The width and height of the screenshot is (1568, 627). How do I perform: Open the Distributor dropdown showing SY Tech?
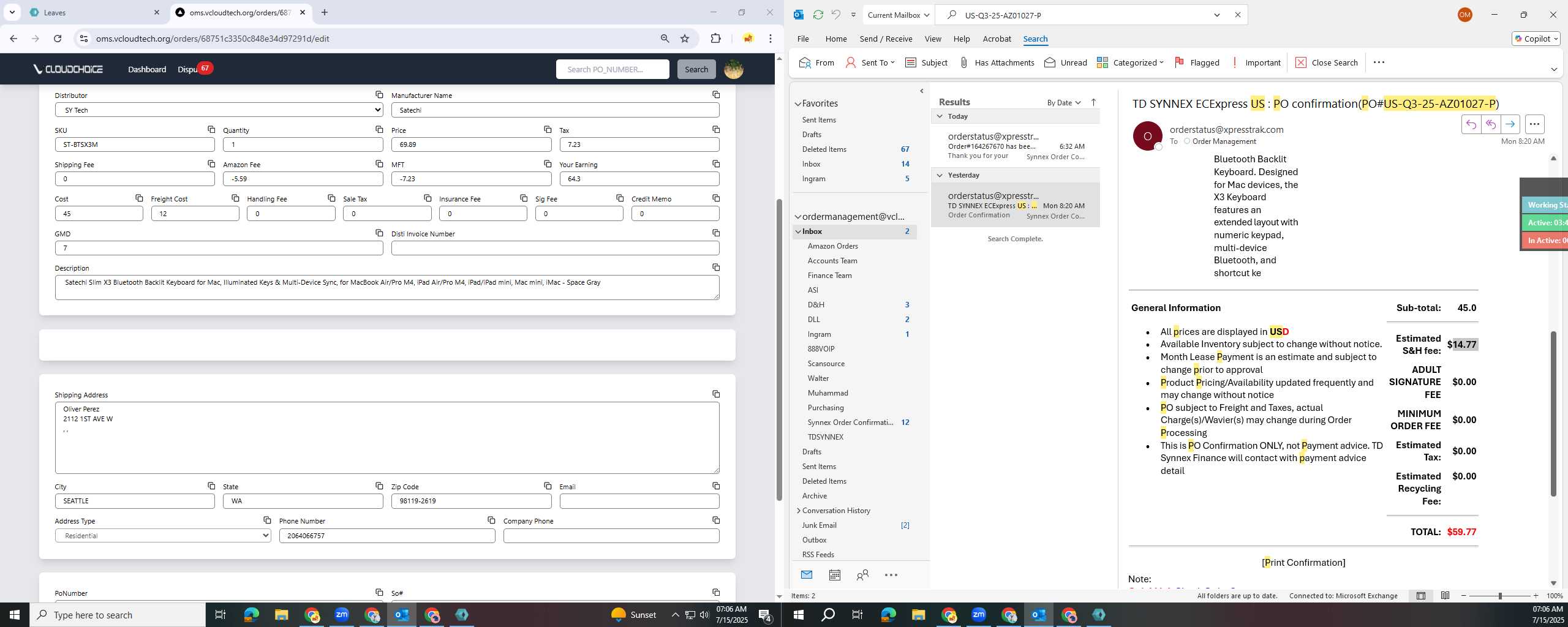pos(219,110)
